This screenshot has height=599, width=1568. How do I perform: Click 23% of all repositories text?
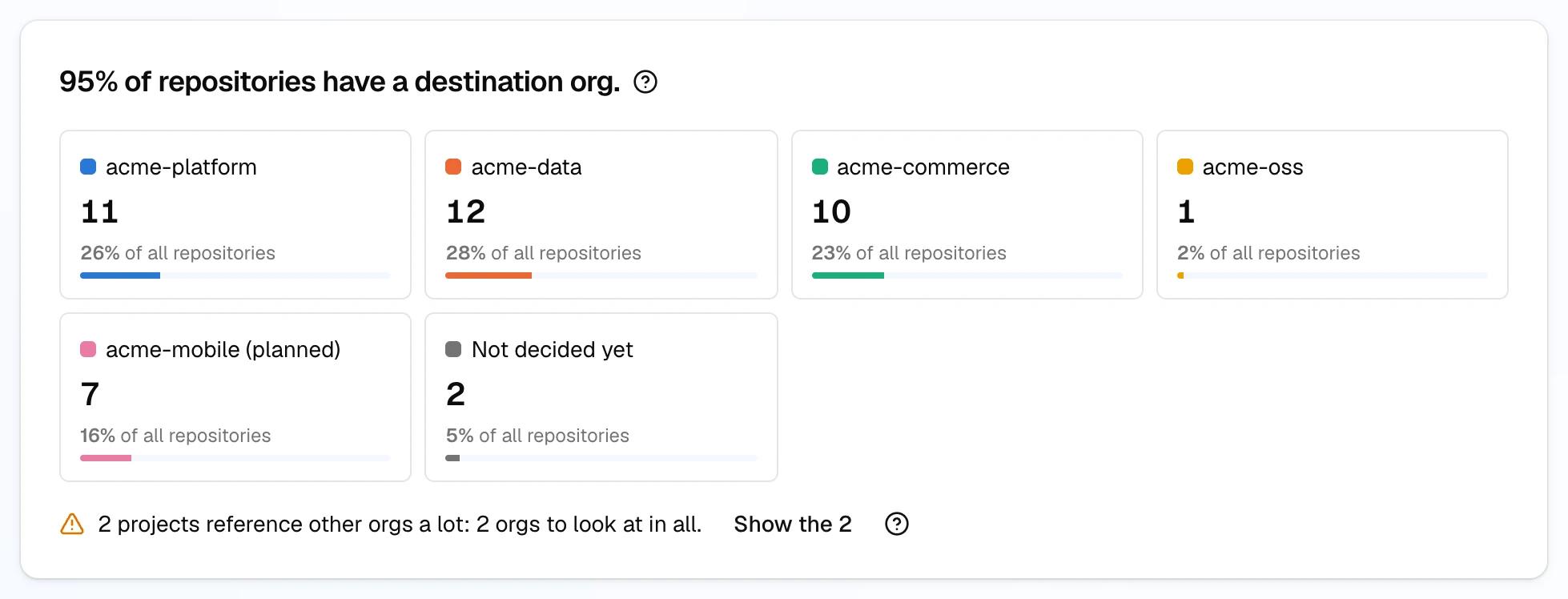pos(909,253)
